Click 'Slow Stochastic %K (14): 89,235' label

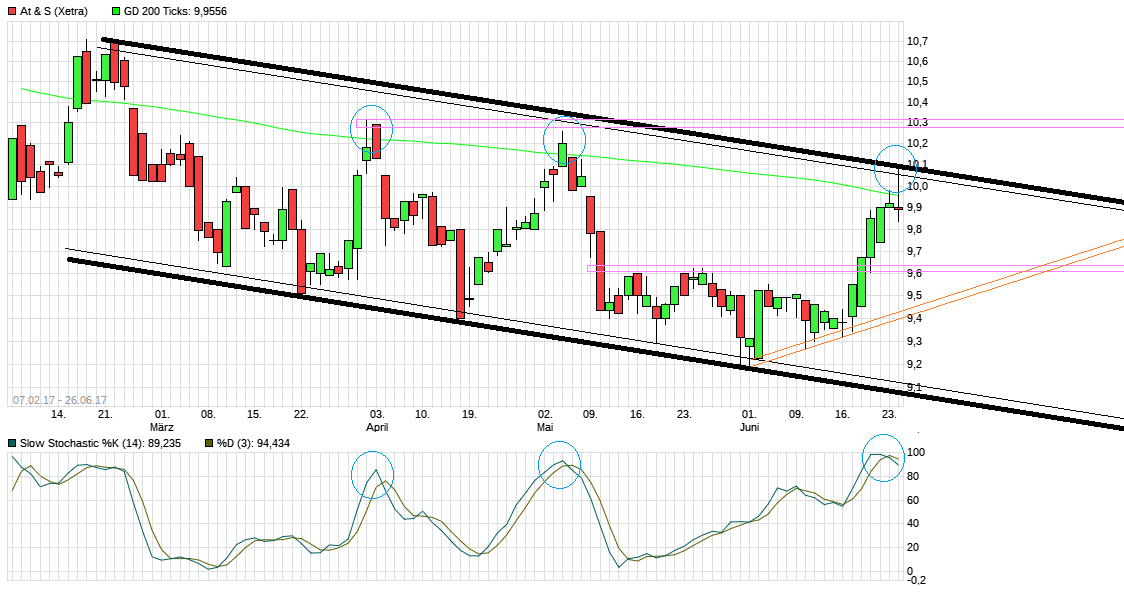[x=100, y=444]
